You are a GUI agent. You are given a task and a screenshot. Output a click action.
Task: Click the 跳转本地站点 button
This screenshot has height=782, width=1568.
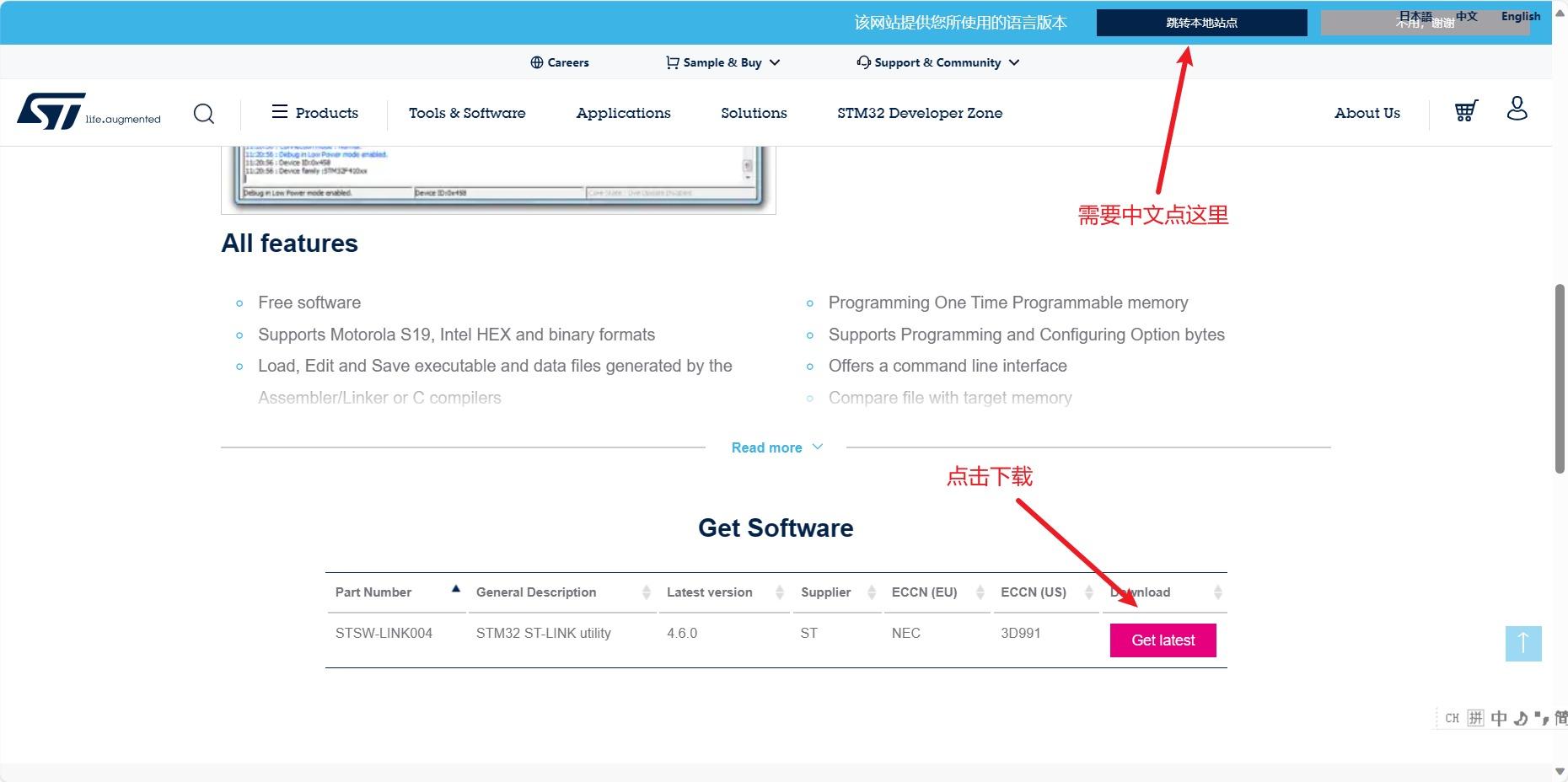point(1200,23)
